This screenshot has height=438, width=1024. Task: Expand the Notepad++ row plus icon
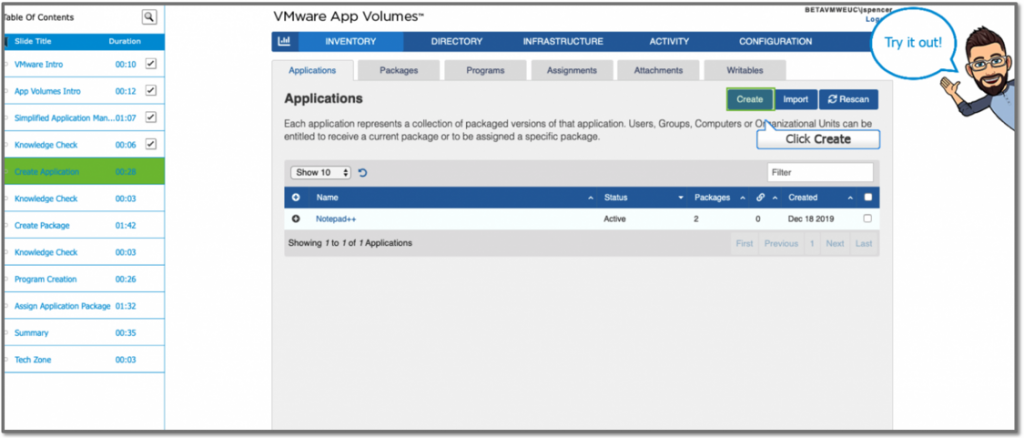click(296, 218)
